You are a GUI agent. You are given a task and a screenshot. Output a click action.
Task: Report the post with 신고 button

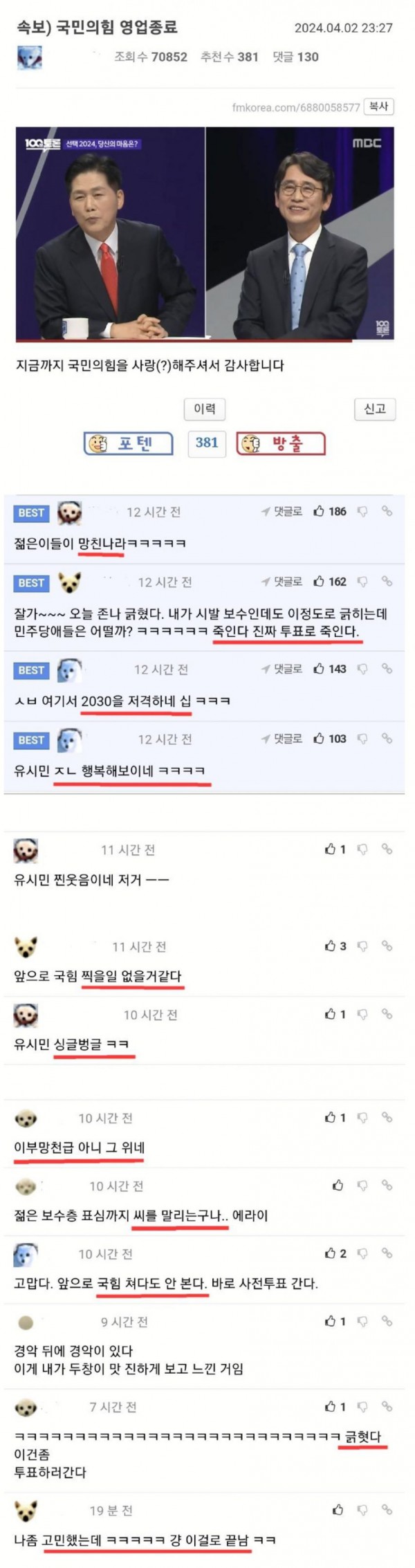point(375,409)
